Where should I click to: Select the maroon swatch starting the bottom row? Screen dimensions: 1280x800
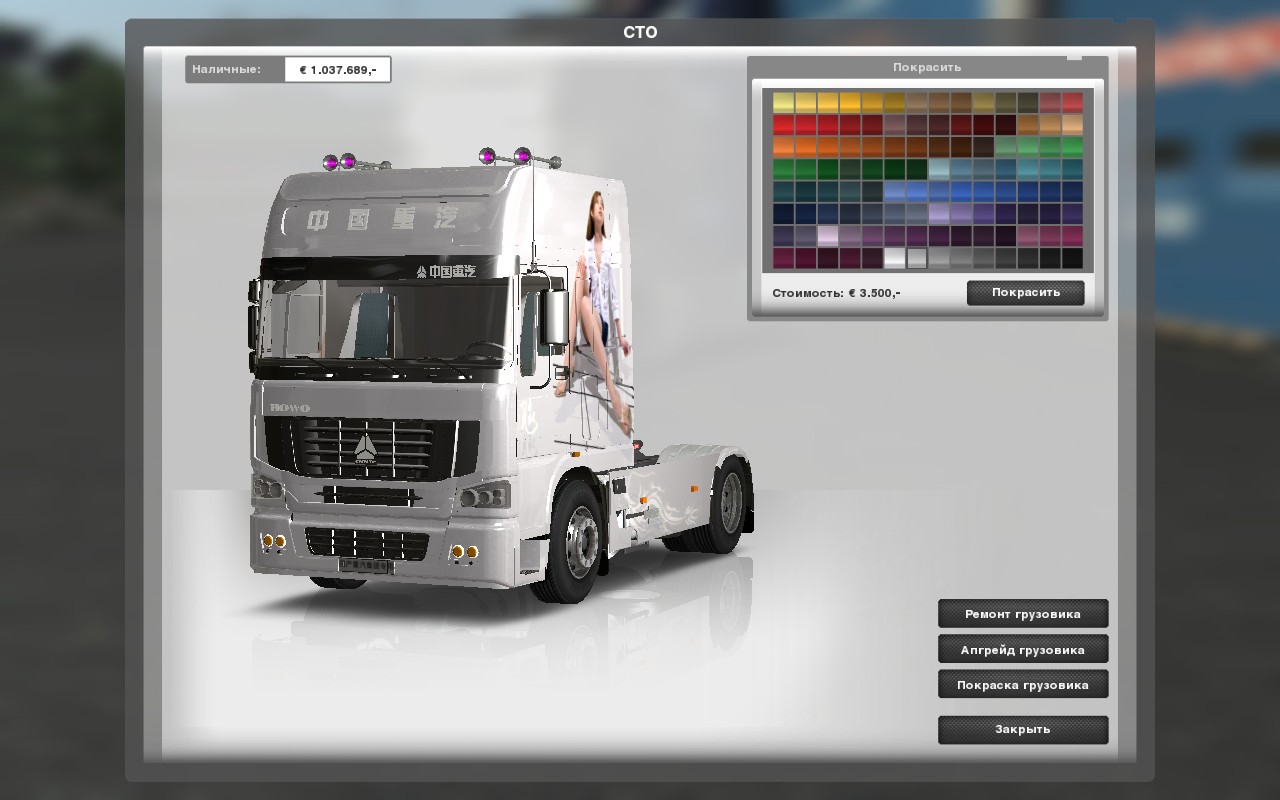click(783, 258)
